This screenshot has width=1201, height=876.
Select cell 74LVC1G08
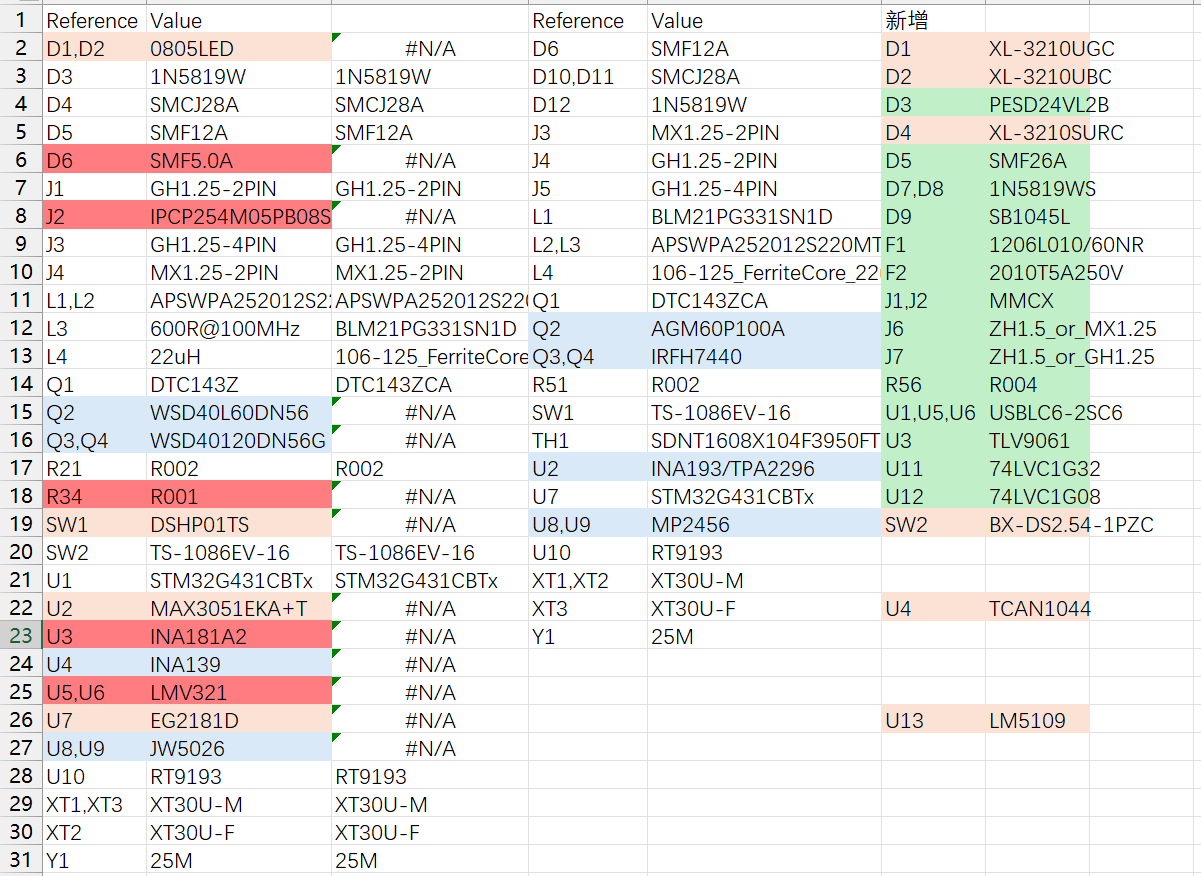coord(1037,496)
